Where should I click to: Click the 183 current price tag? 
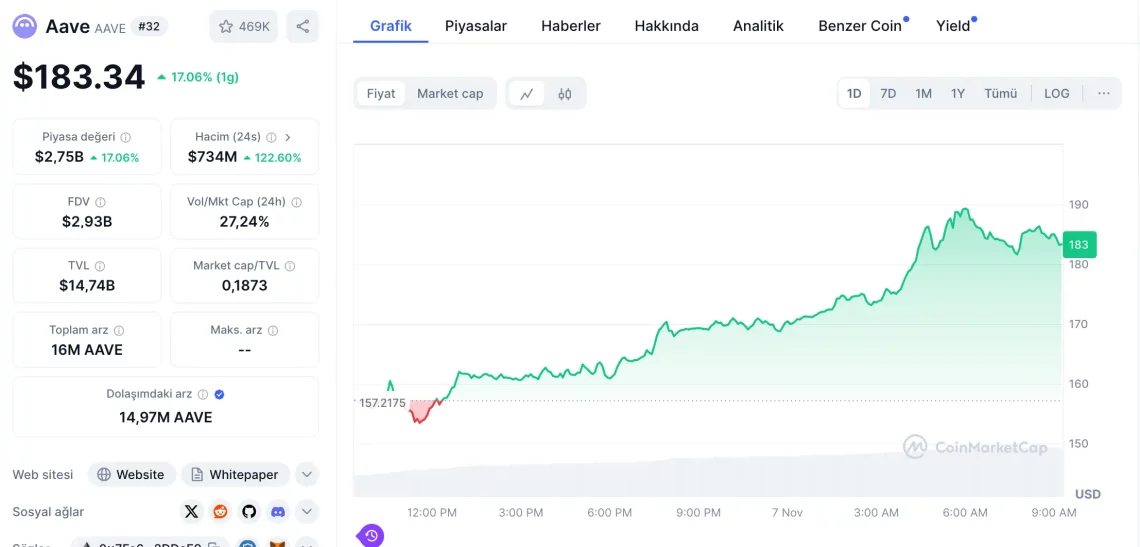coord(1079,245)
